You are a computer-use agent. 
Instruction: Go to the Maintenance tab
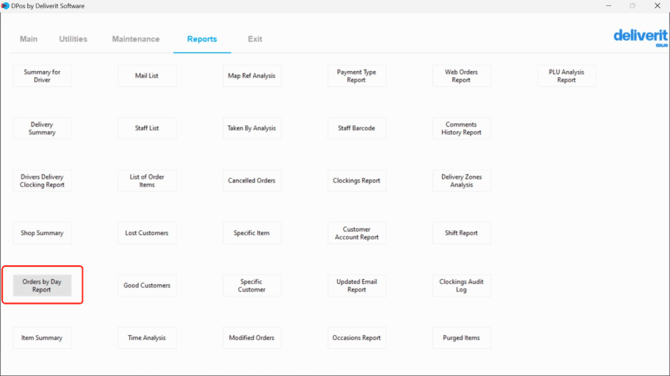pos(136,39)
